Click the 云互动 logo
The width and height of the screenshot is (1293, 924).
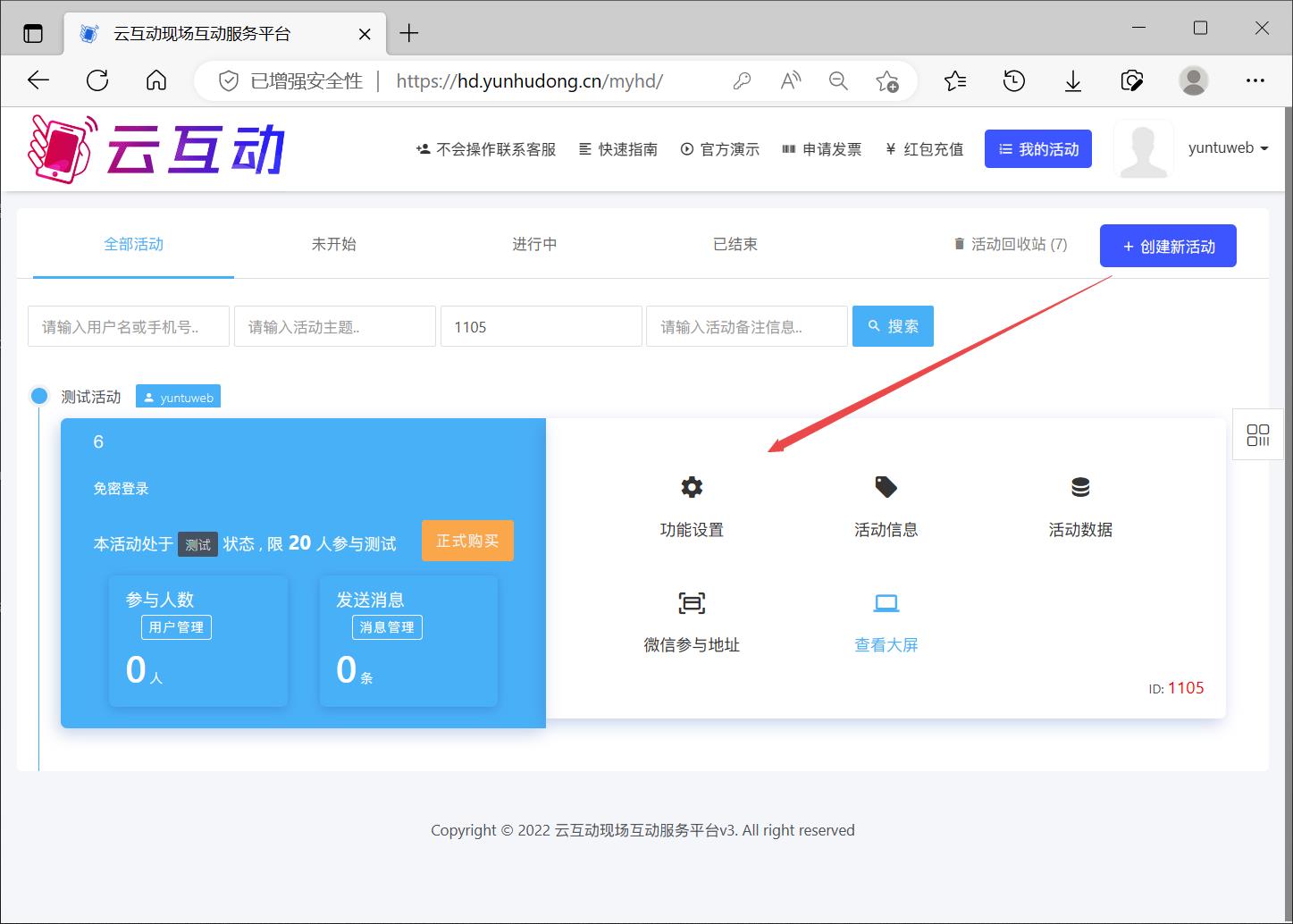coord(157,148)
